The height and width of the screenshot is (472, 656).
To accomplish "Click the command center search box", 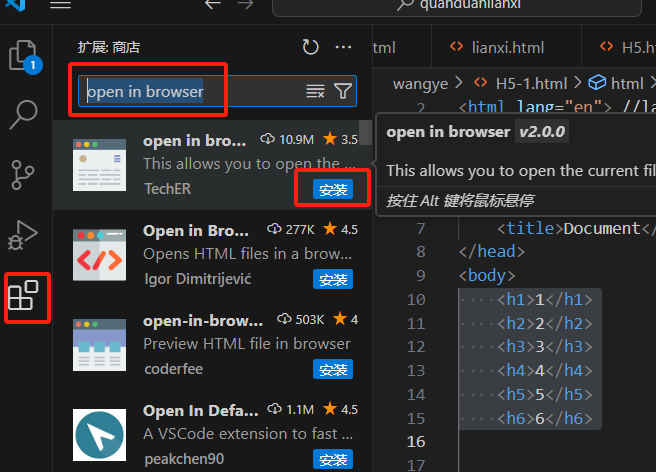I will (x=457, y=6).
